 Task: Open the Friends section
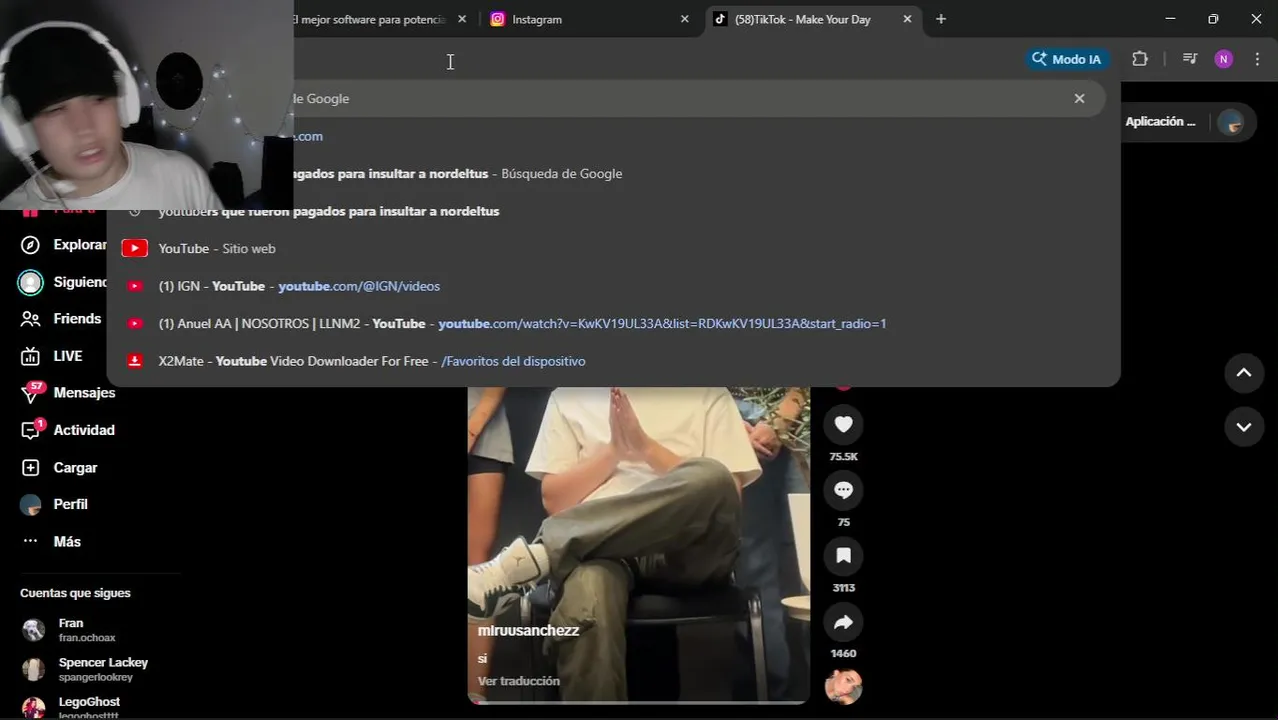[x=62, y=319]
